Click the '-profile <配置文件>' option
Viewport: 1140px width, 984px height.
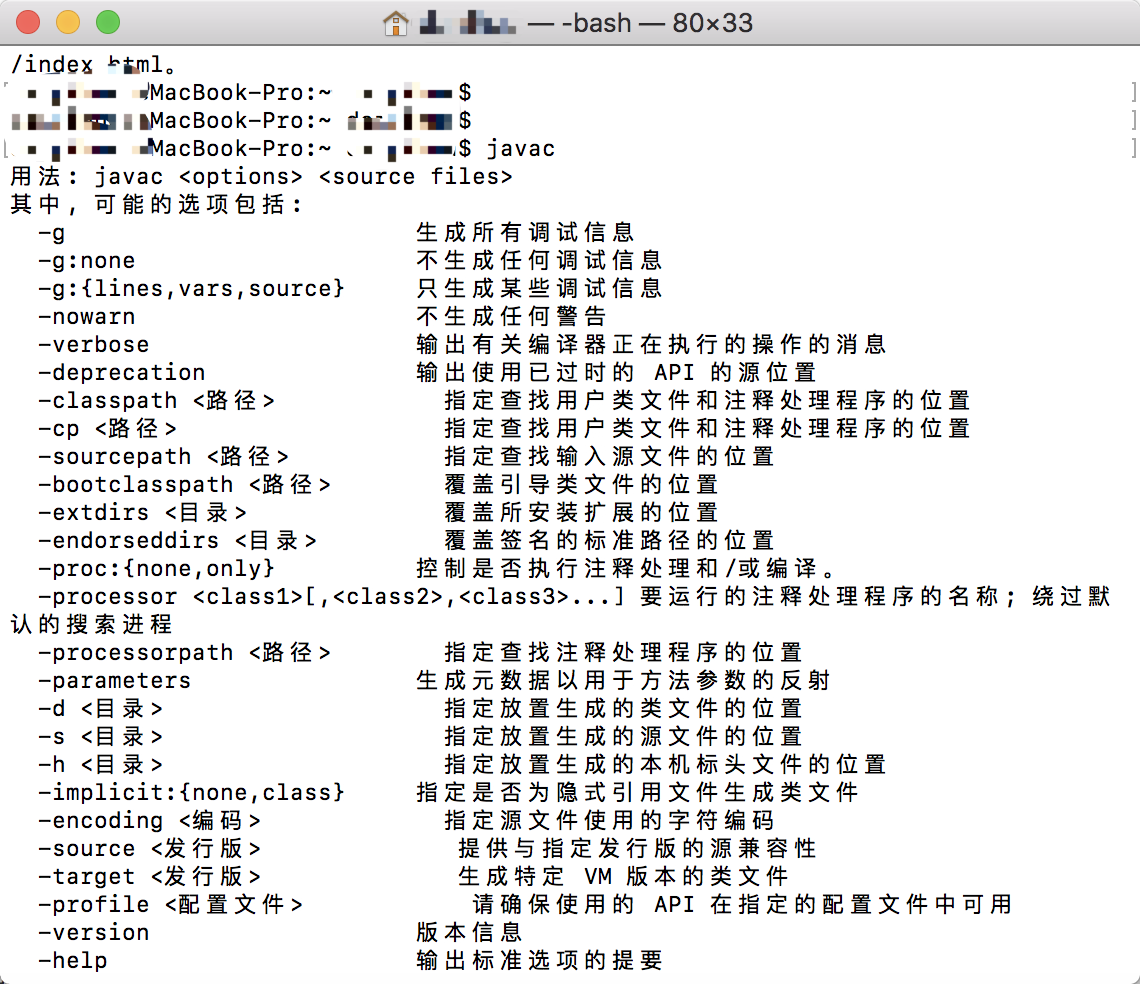(x=170, y=905)
